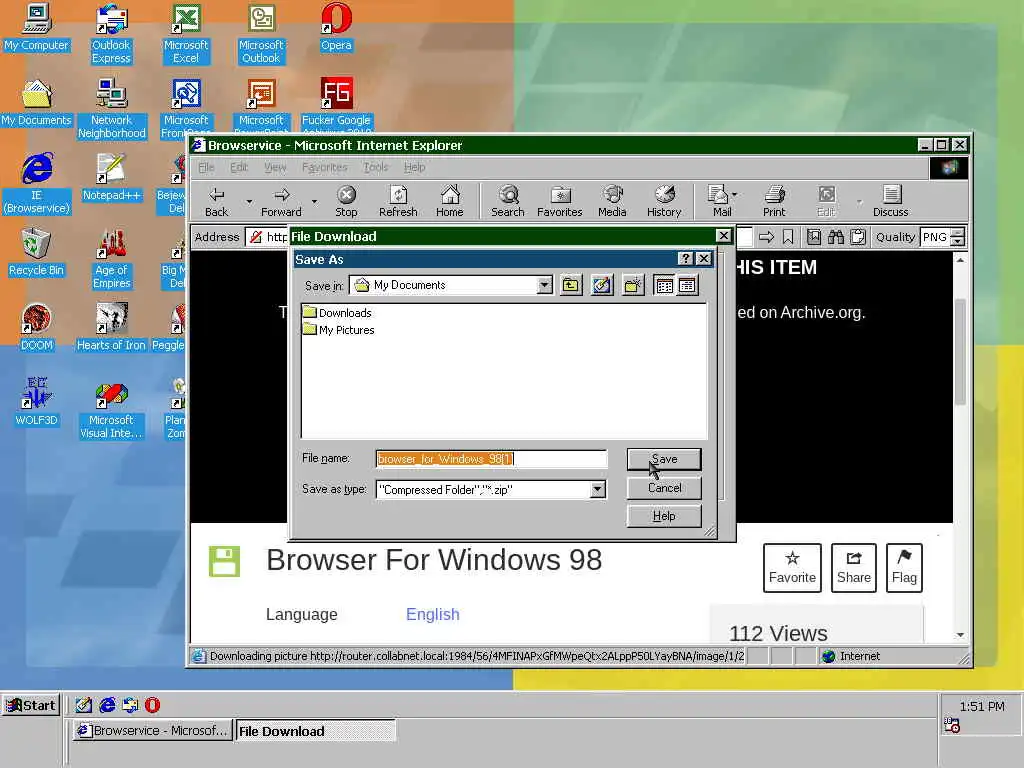
Task: Click the Go arrow beside the address bar
Action: click(x=766, y=237)
